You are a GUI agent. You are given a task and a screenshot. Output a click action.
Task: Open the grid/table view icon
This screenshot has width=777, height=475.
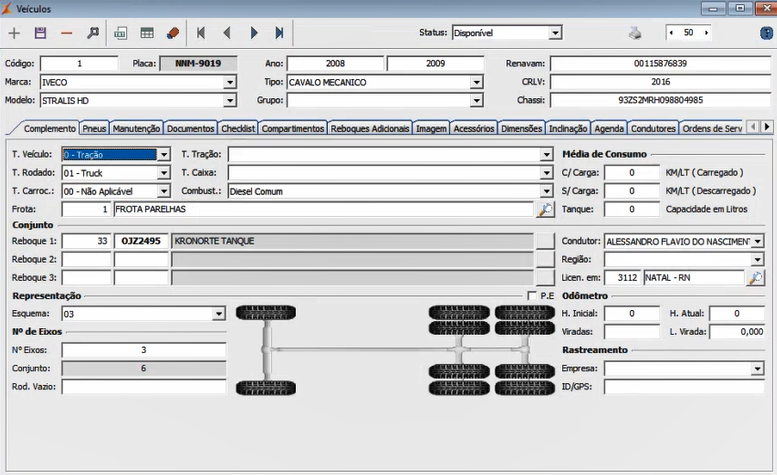click(147, 33)
